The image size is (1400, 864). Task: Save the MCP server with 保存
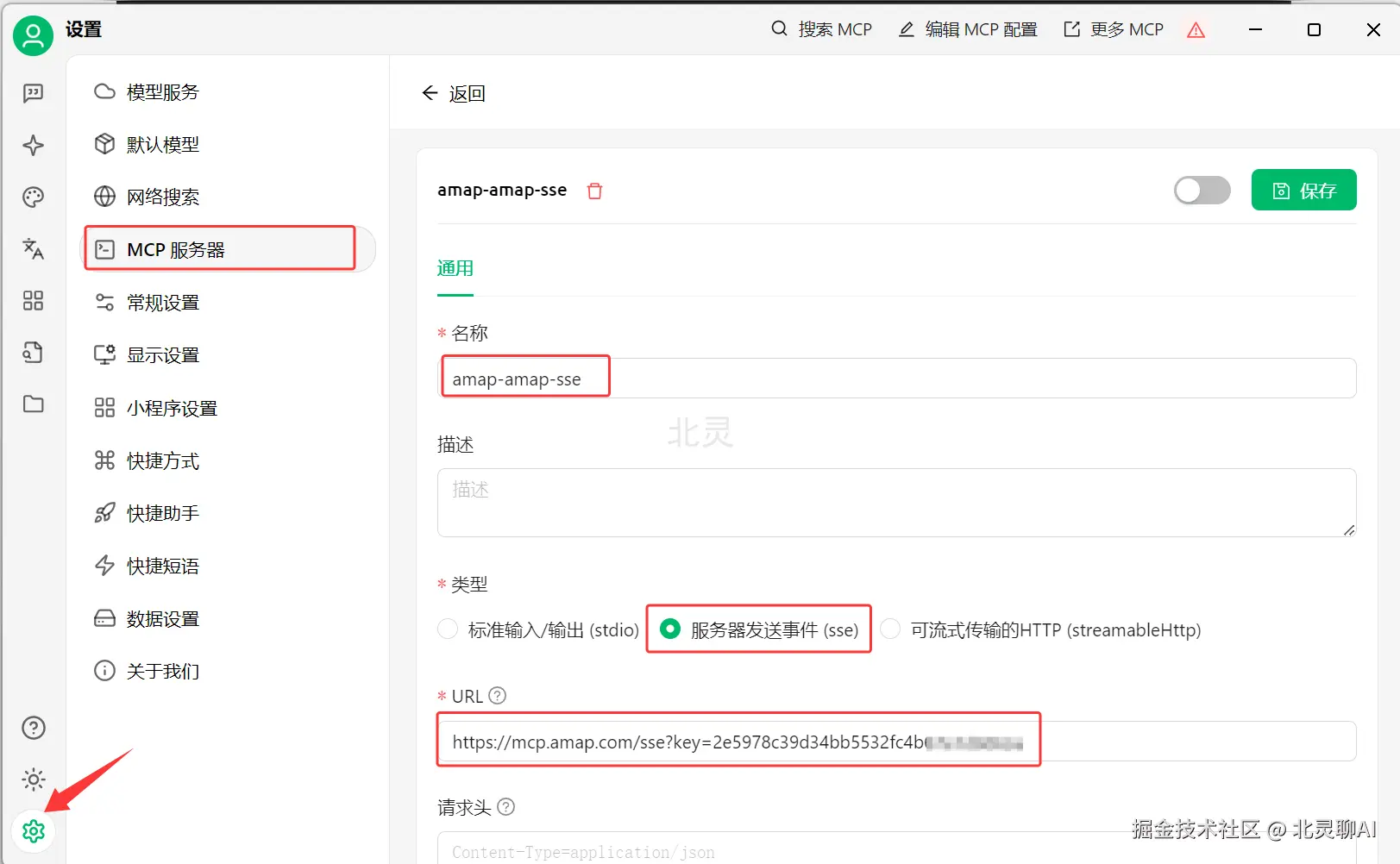tap(1303, 190)
